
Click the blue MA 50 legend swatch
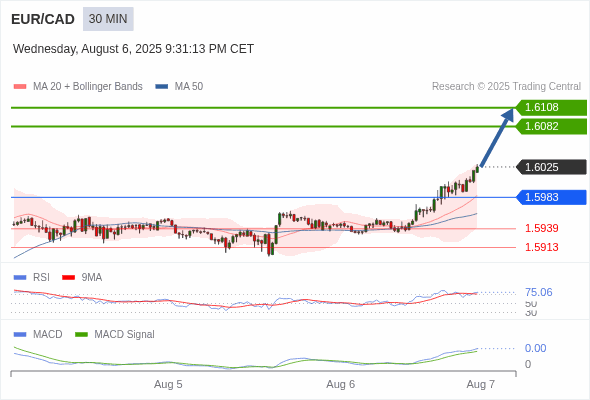click(162, 87)
